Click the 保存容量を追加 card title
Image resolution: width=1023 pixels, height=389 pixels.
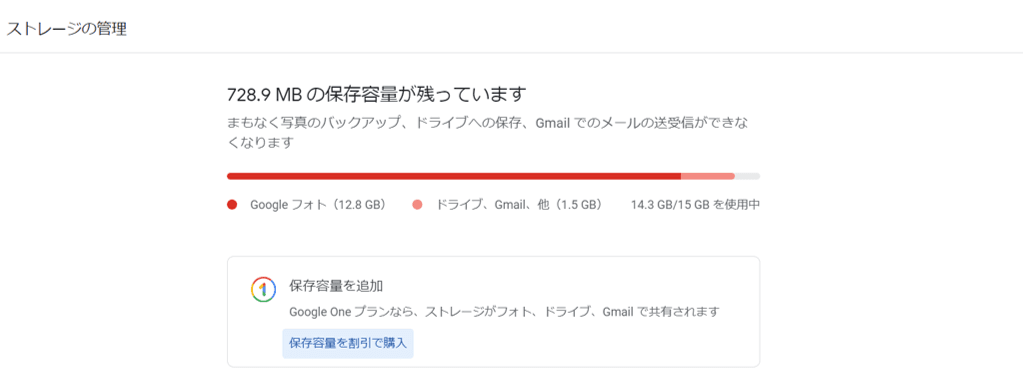[335, 286]
